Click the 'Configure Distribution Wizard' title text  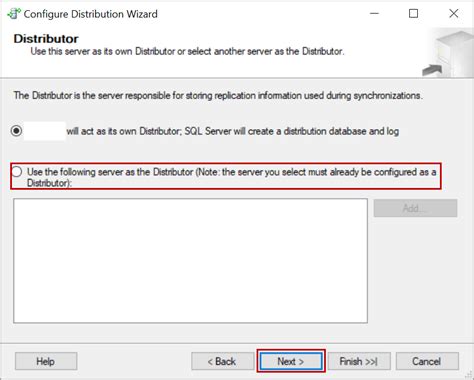(x=91, y=14)
